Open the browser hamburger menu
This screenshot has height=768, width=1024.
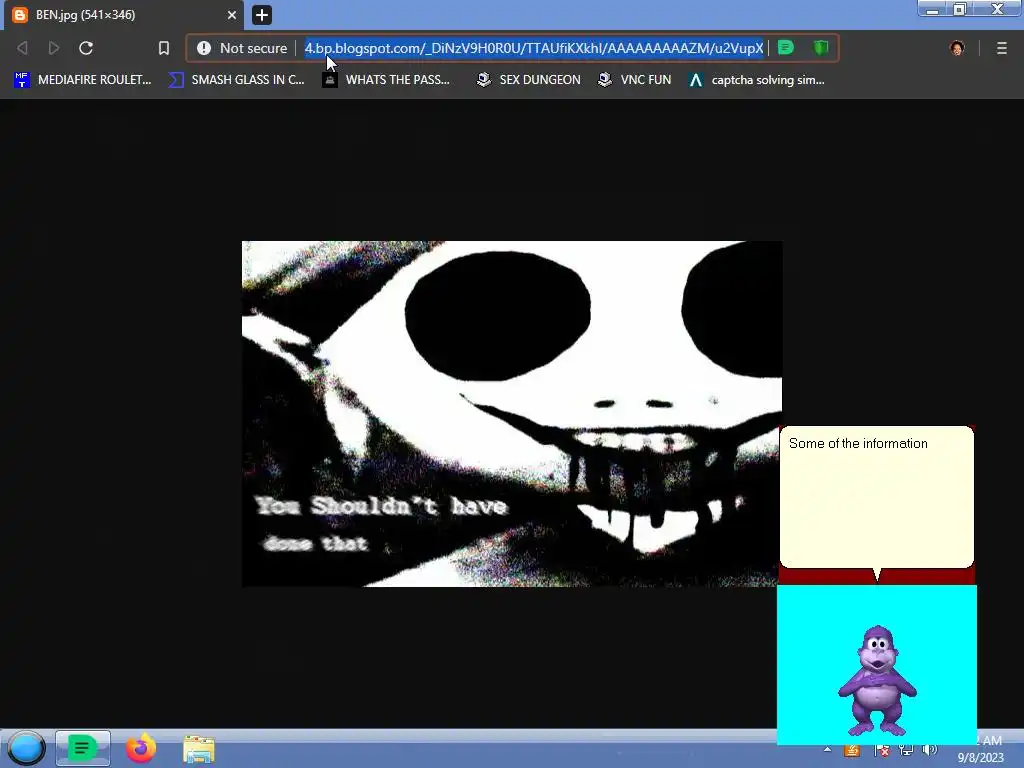pyautogui.click(x=1002, y=48)
